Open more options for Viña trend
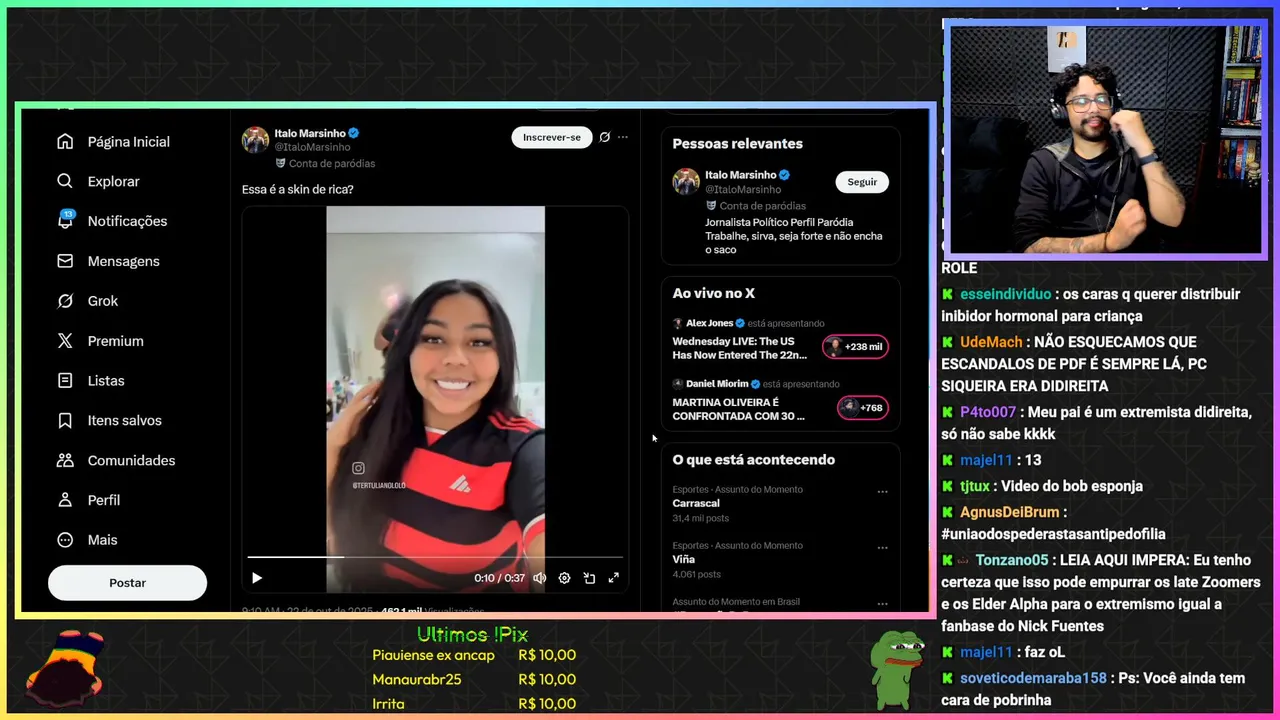The image size is (1280, 720). 882,548
